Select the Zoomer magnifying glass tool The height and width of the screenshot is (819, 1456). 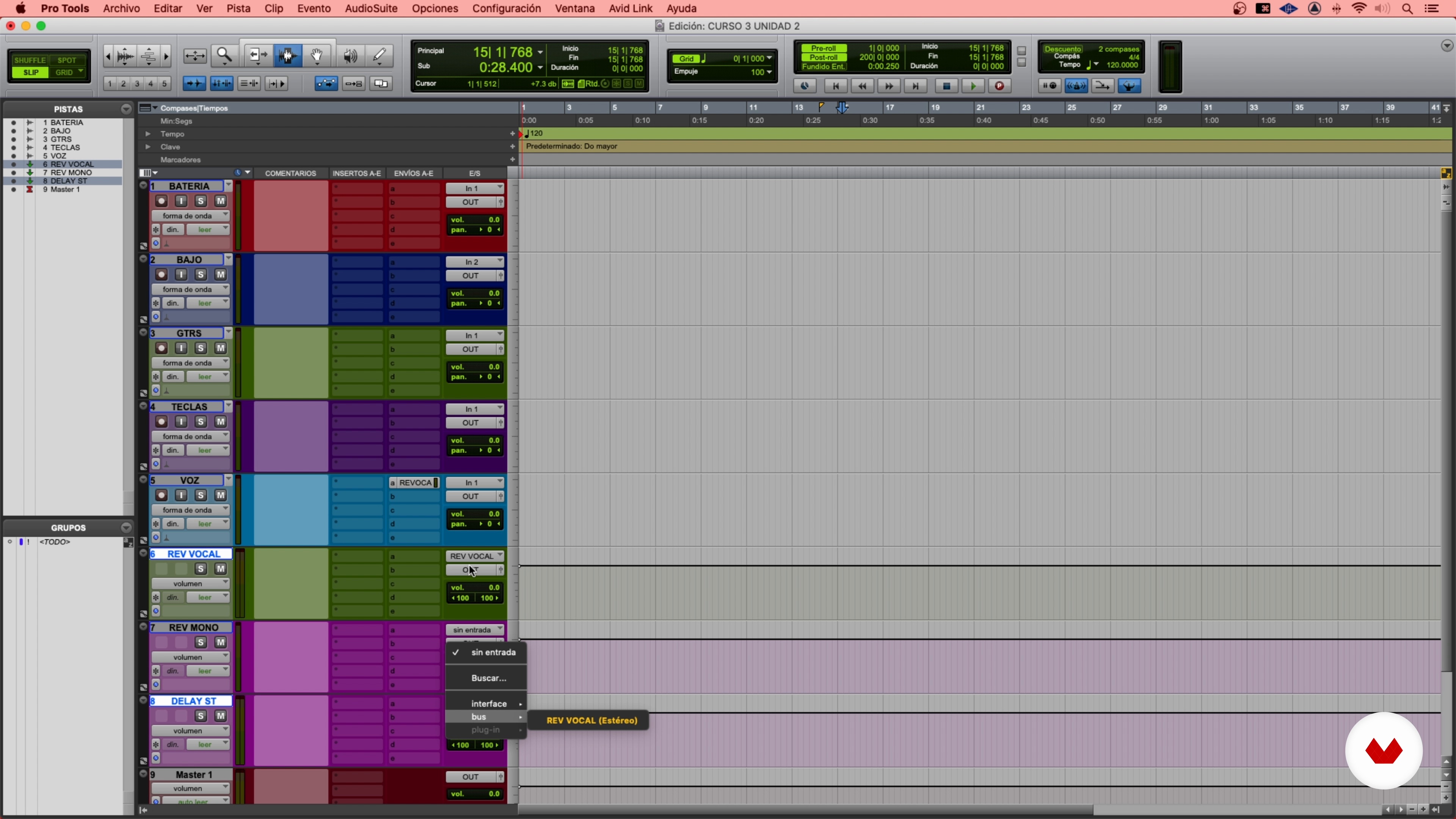click(224, 55)
